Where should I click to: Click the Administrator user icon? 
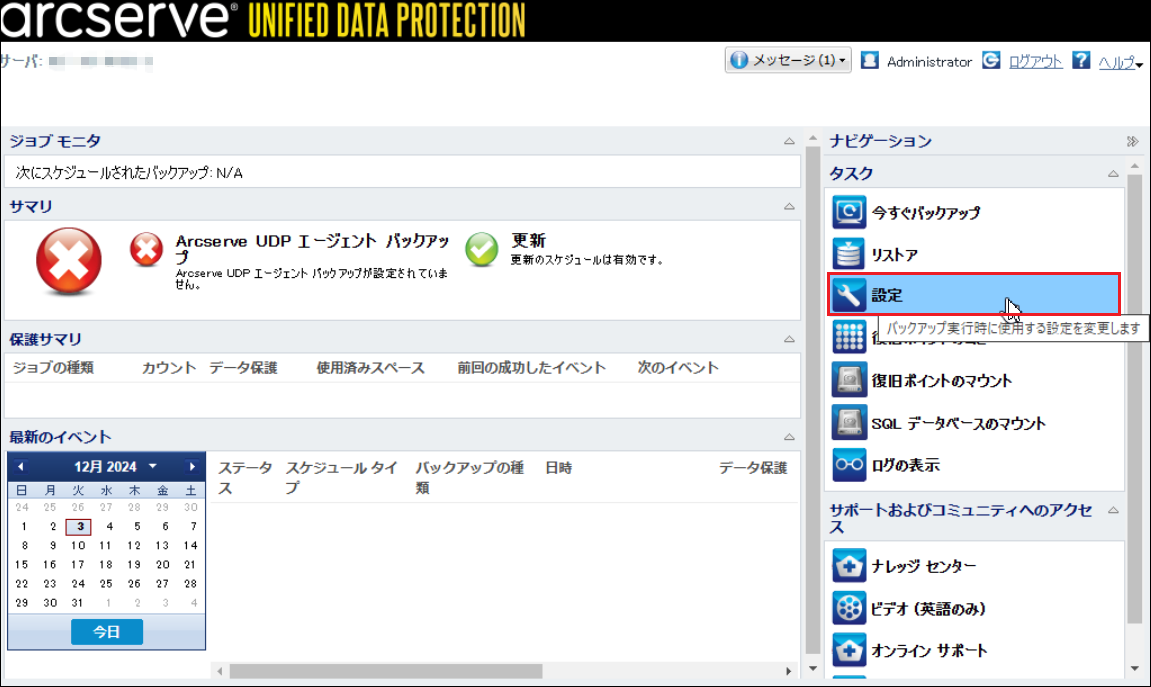pyautogui.click(x=870, y=60)
